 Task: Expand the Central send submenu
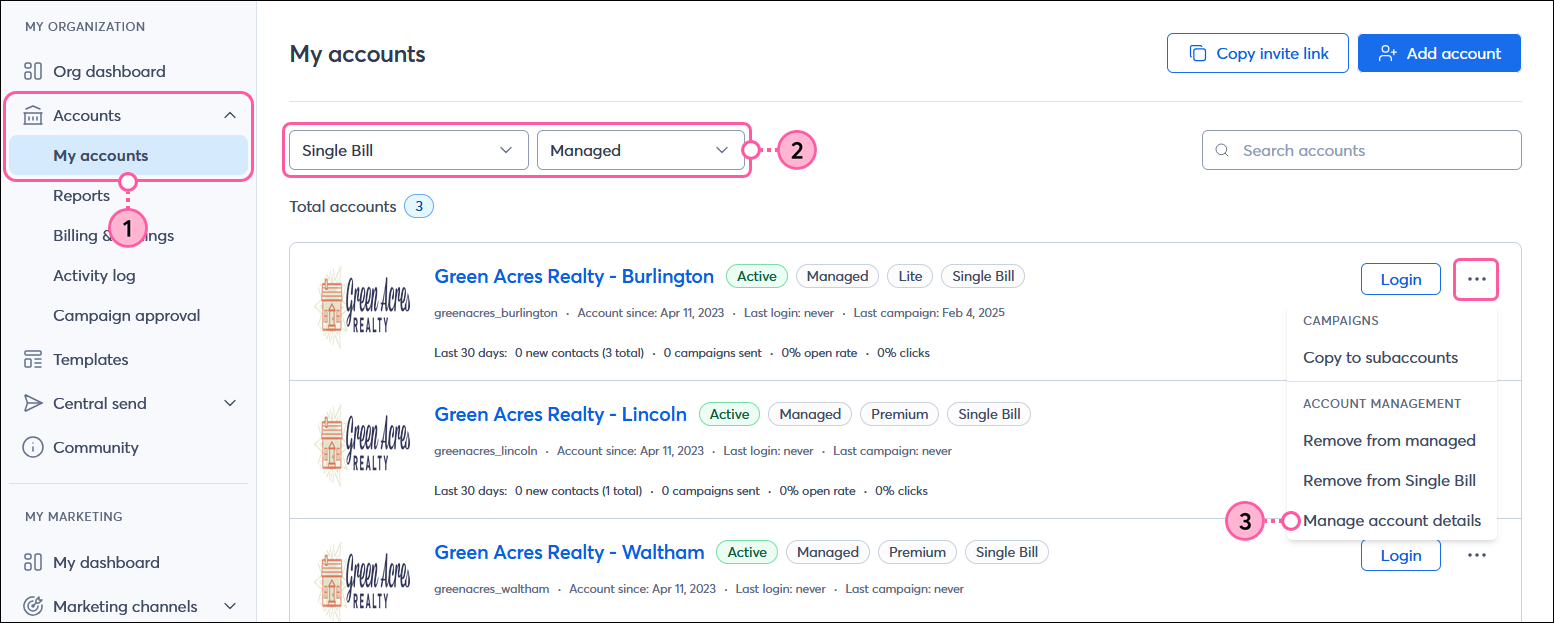click(x=229, y=403)
